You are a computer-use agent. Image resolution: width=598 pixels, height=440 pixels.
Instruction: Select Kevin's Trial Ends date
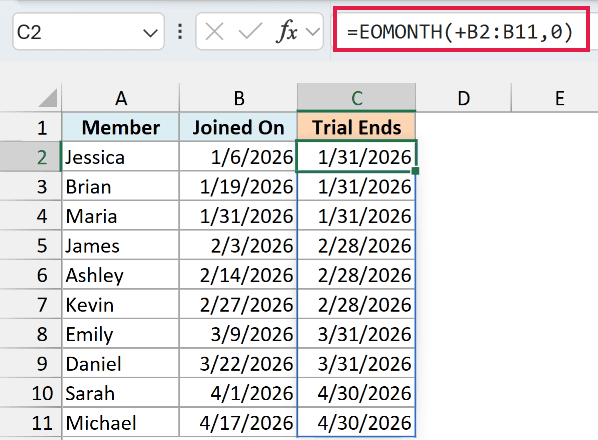pyautogui.click(x=357, y=304)
